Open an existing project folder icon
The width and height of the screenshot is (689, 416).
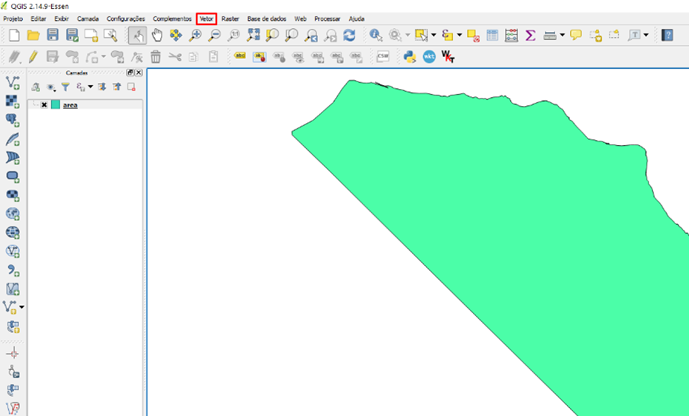pyautogui.click(x=33, y=35)
